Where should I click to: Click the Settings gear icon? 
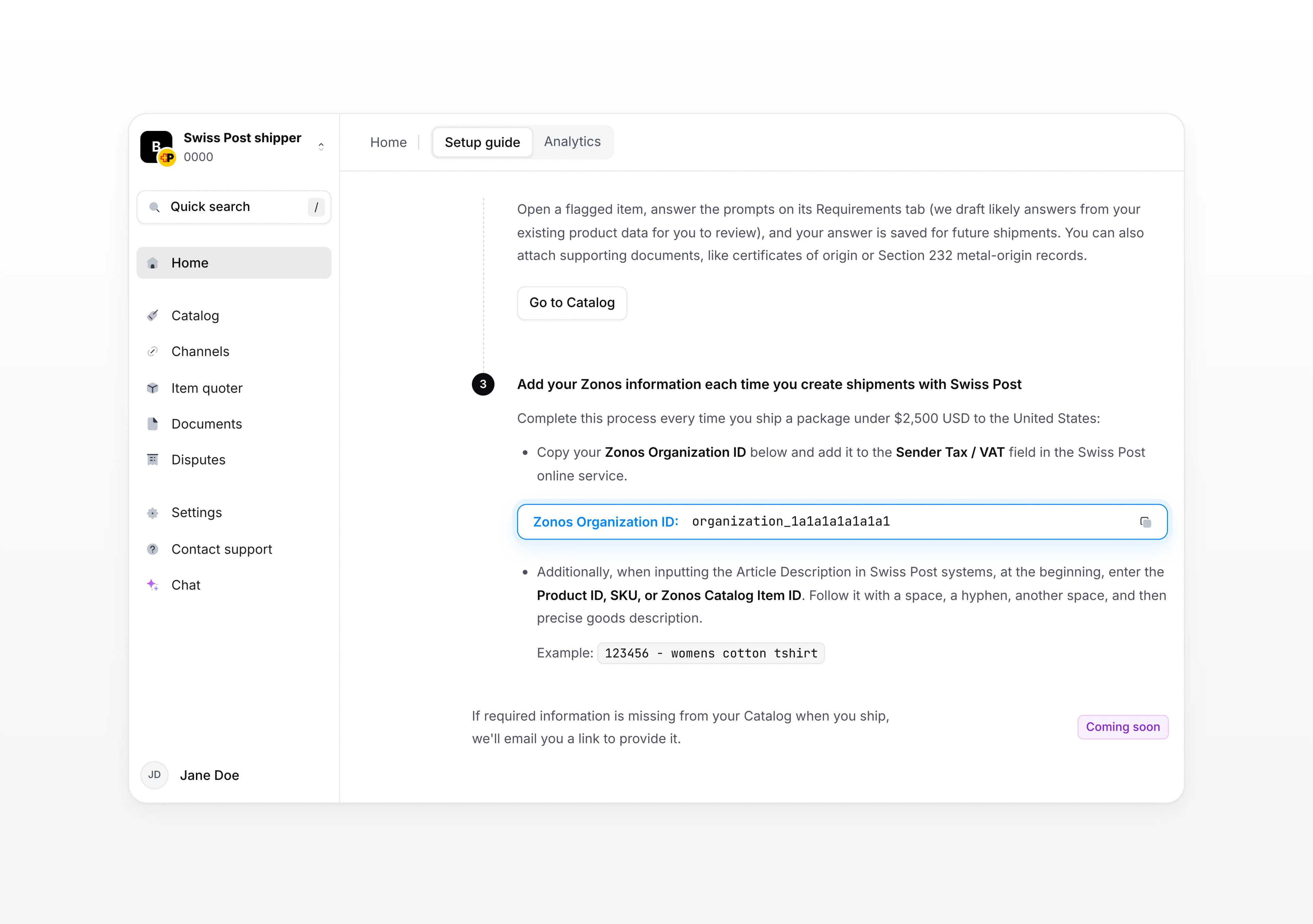tap(153, 513)
